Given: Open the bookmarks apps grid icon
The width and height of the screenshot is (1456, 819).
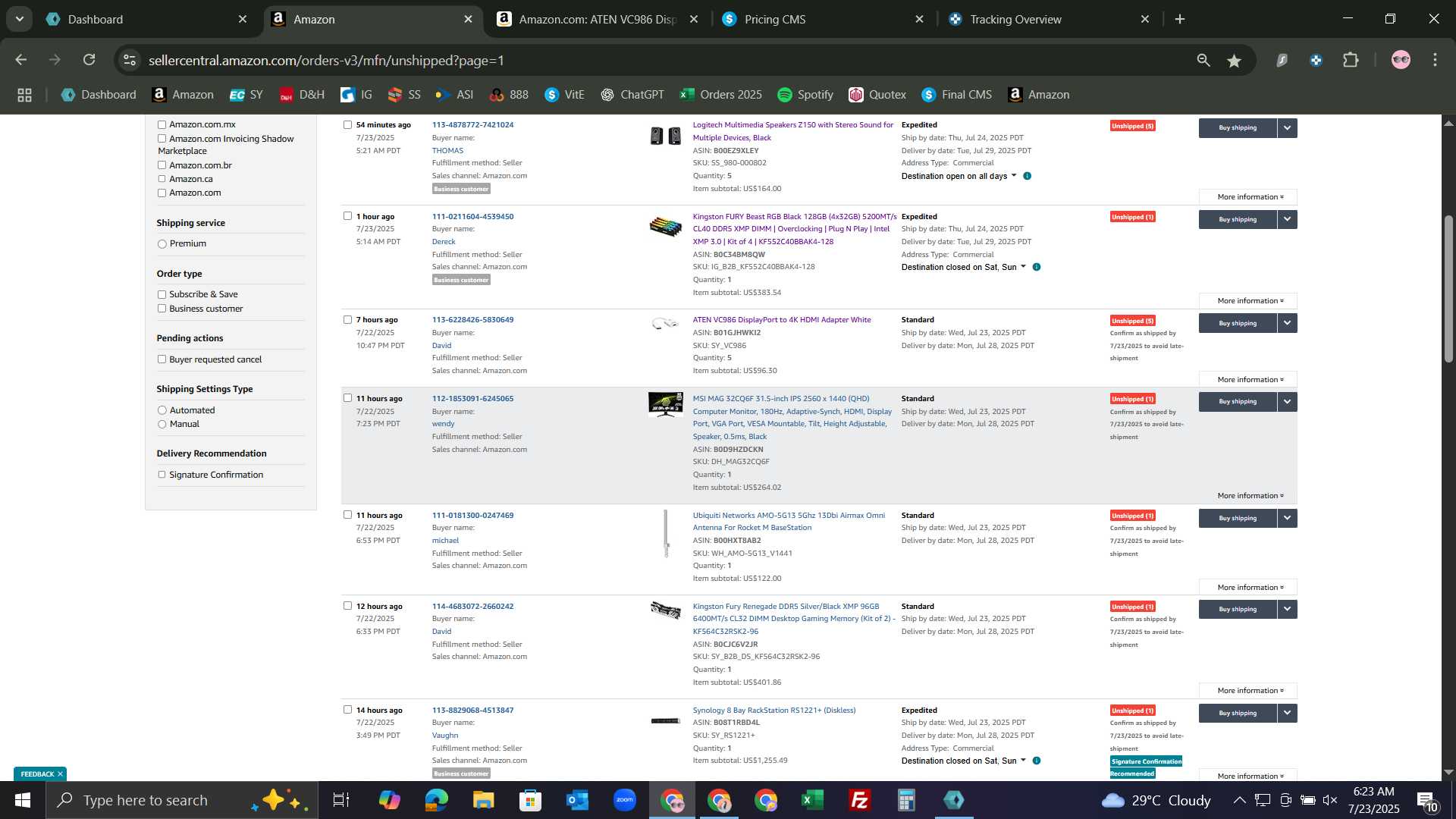Looking at the screenshot, I should tap(24, 95).
